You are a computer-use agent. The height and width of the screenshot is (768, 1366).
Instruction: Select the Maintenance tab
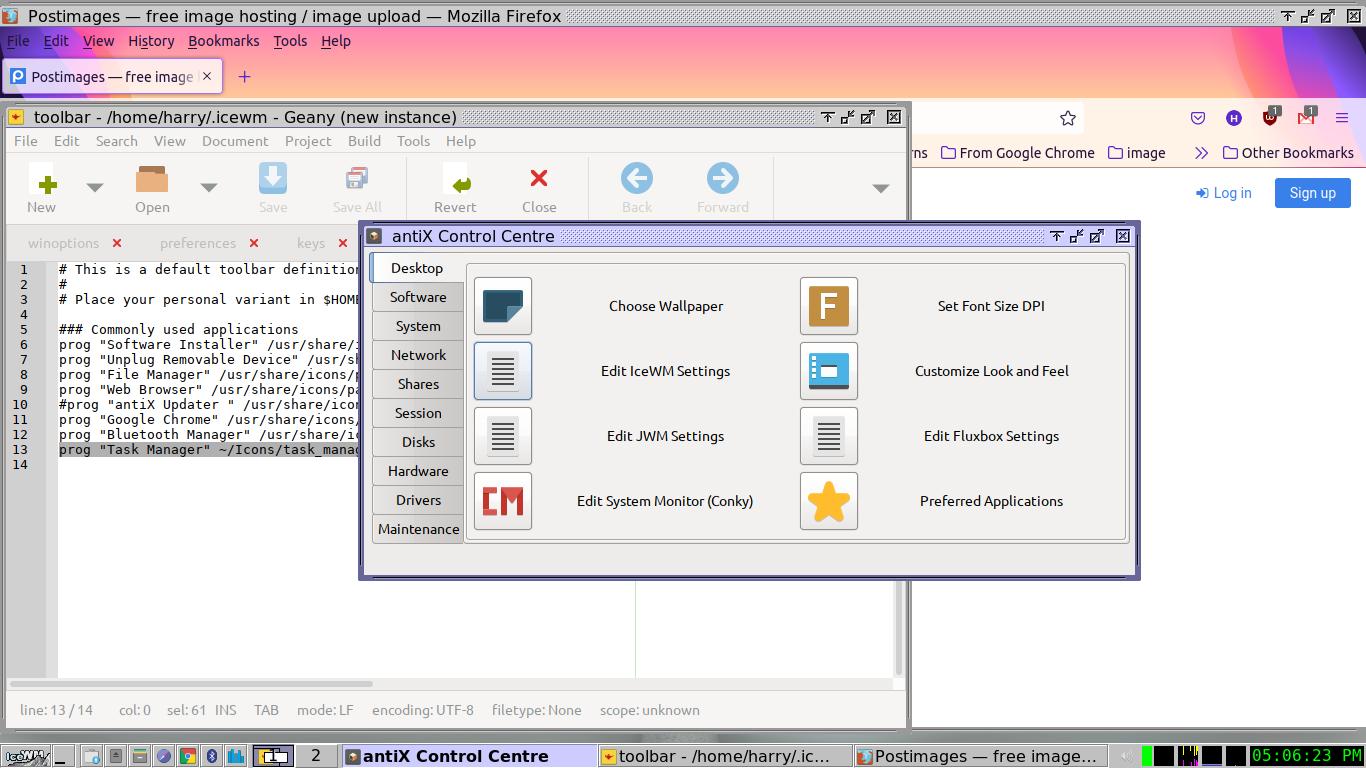pos(418,529)
